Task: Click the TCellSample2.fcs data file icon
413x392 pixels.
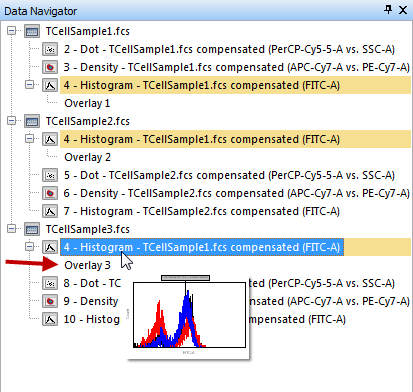Action: tap(32, 121)
